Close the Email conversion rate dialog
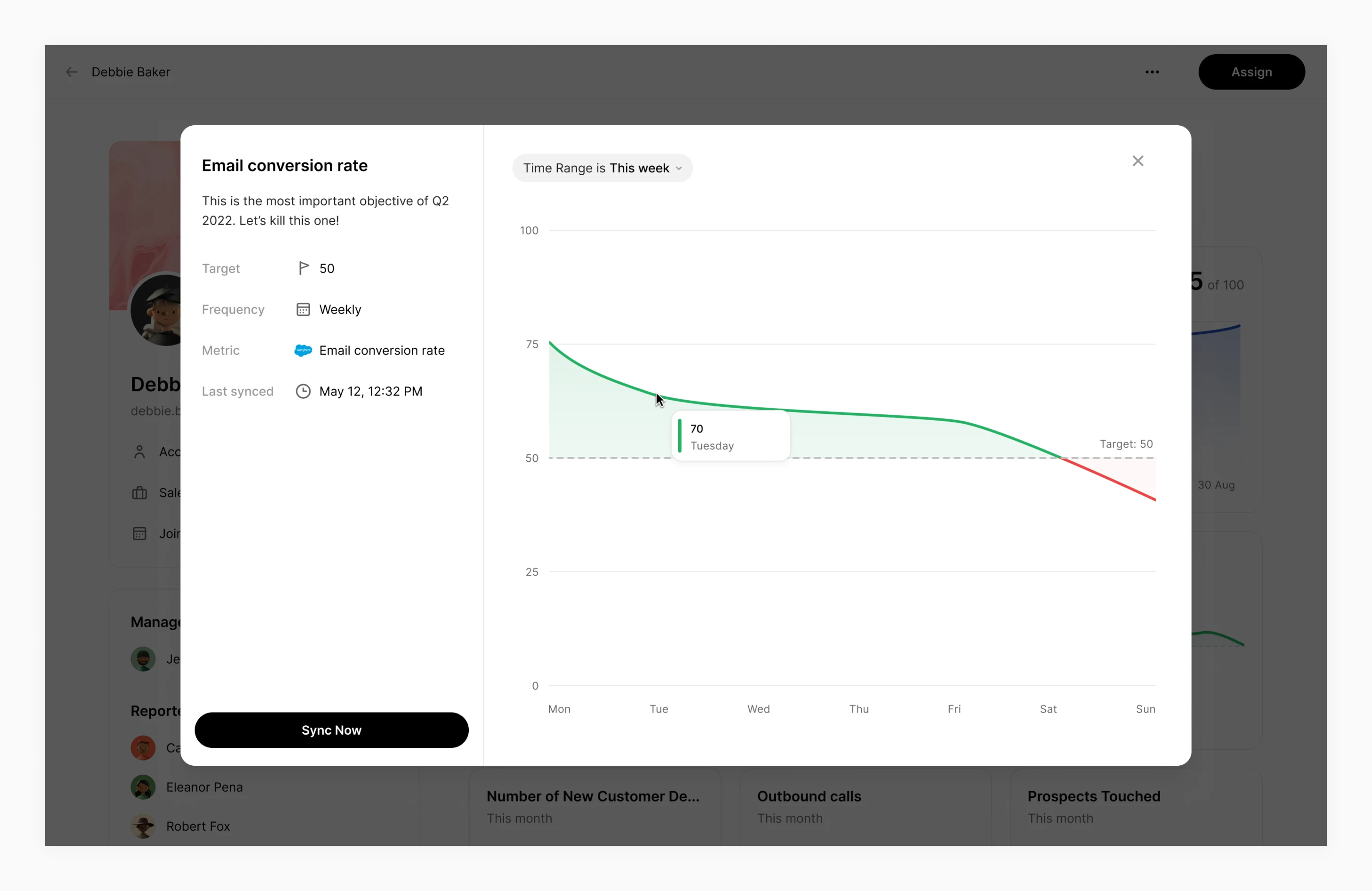Image resolution: width=1372 pixels, height=891 pixels. click(1137, 161)
